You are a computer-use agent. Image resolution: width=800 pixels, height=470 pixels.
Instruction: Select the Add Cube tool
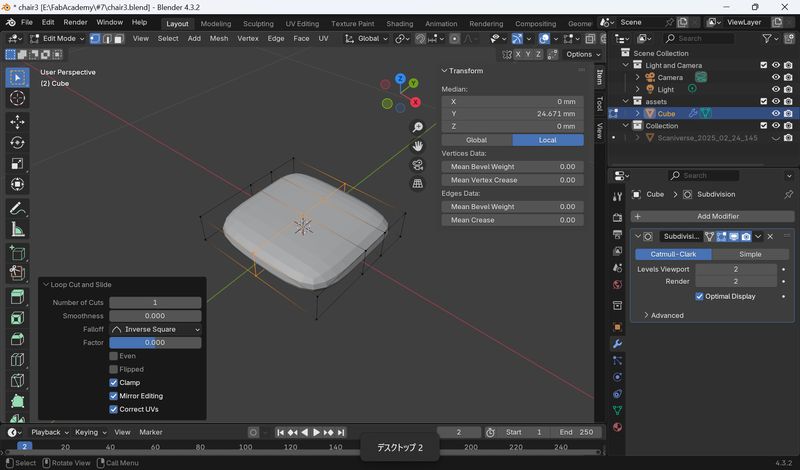point(17,253)
